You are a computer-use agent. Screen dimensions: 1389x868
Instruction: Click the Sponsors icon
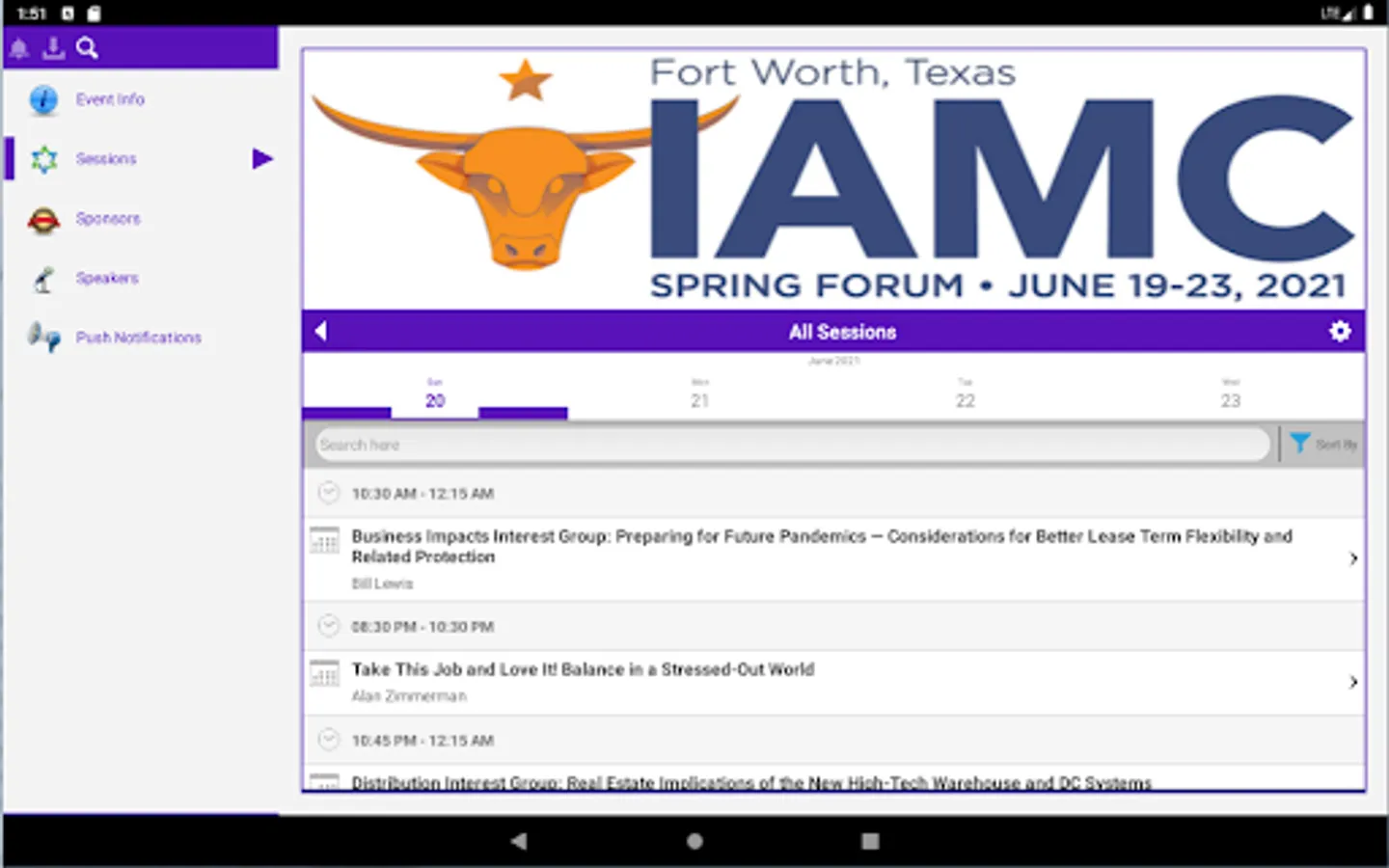click(x=43, y=220)
